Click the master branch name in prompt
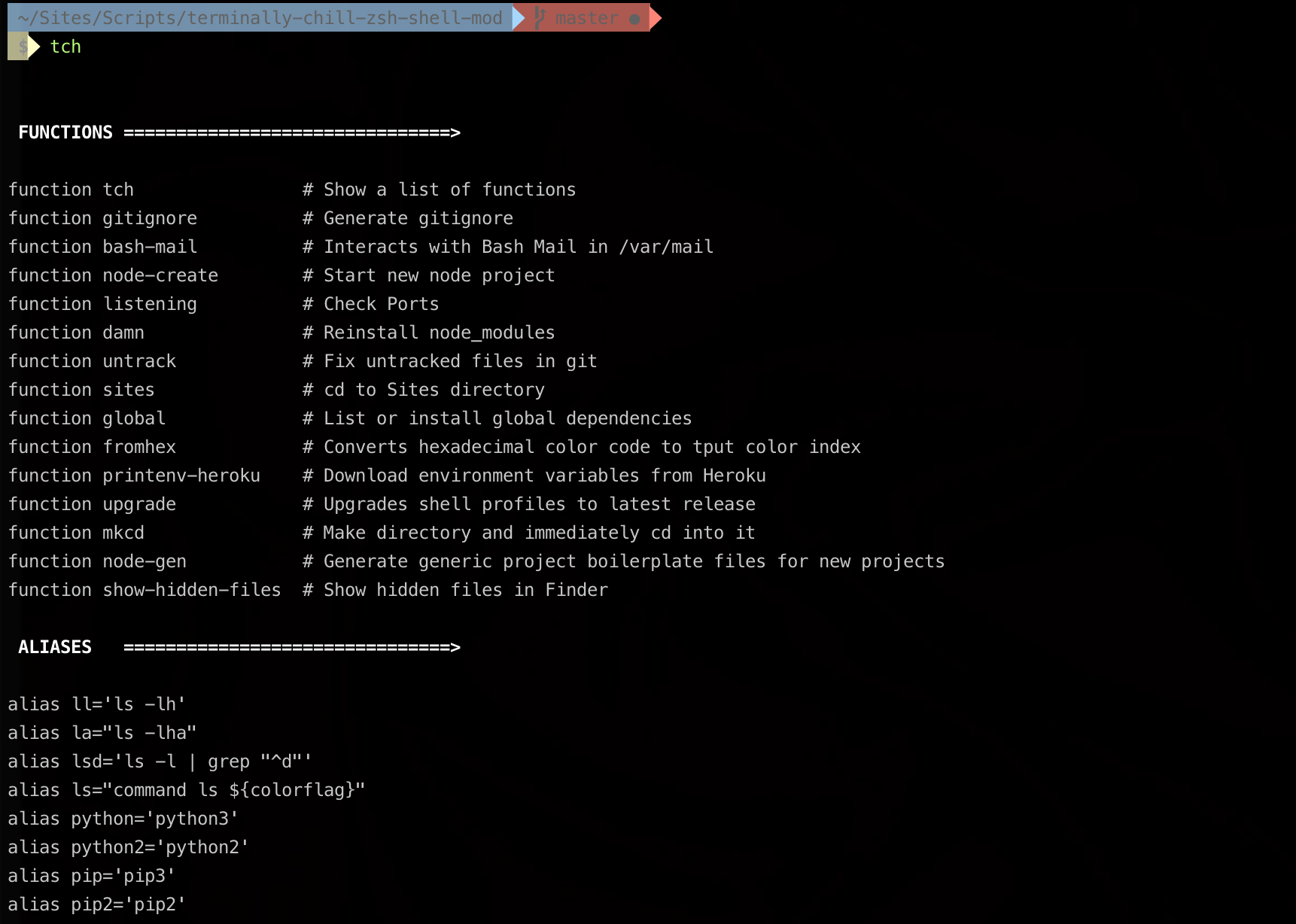This screenshot has height=924, width=1296. [586, 18]
